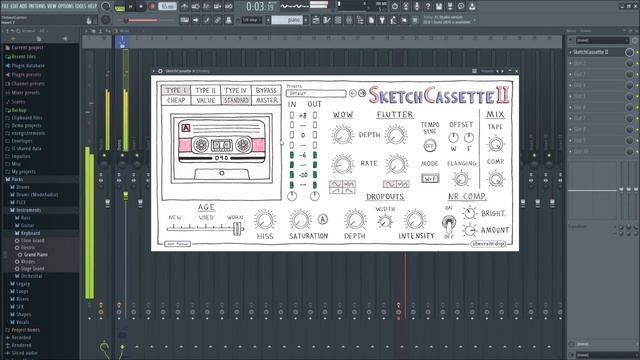Screen dimensions: 640x360
Task: Click the FL Studio play button
Action: (x=131, y=7)
